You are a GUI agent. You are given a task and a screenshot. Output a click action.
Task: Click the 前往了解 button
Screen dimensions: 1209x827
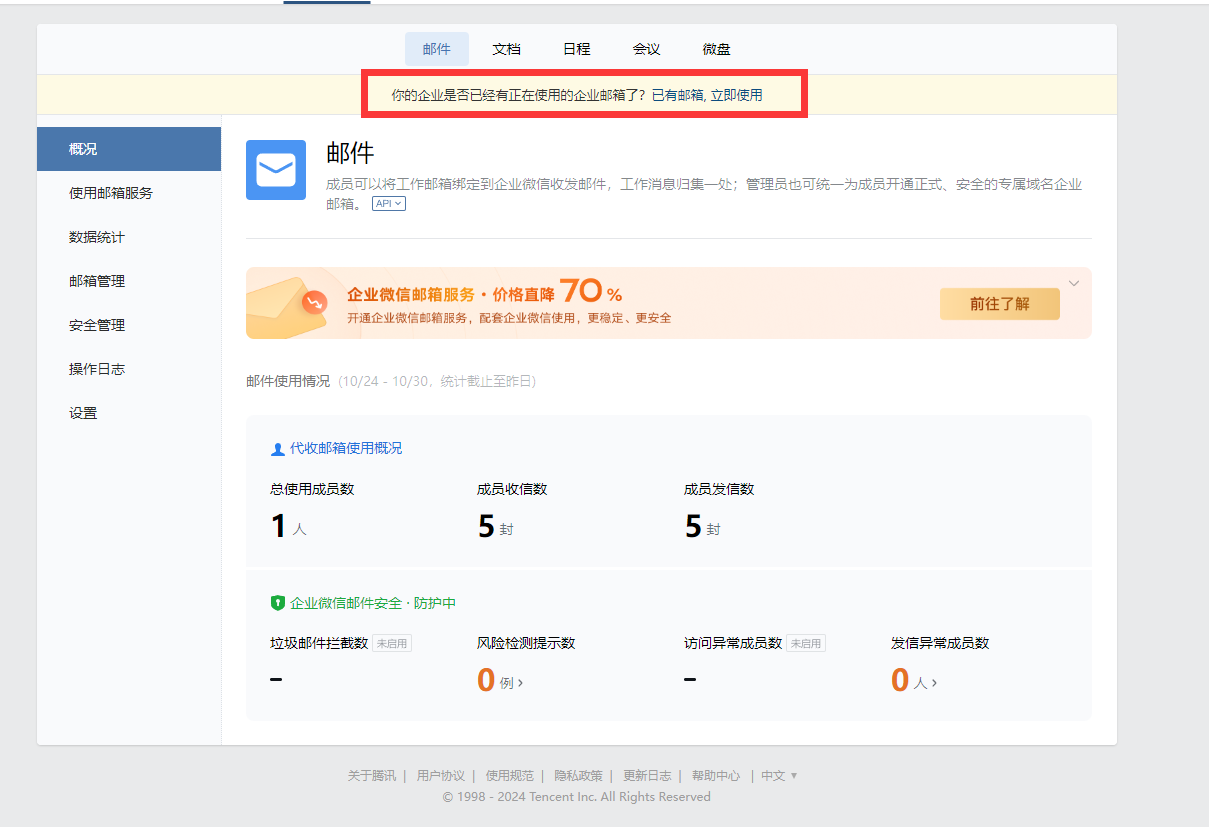(x=999, y=304)
